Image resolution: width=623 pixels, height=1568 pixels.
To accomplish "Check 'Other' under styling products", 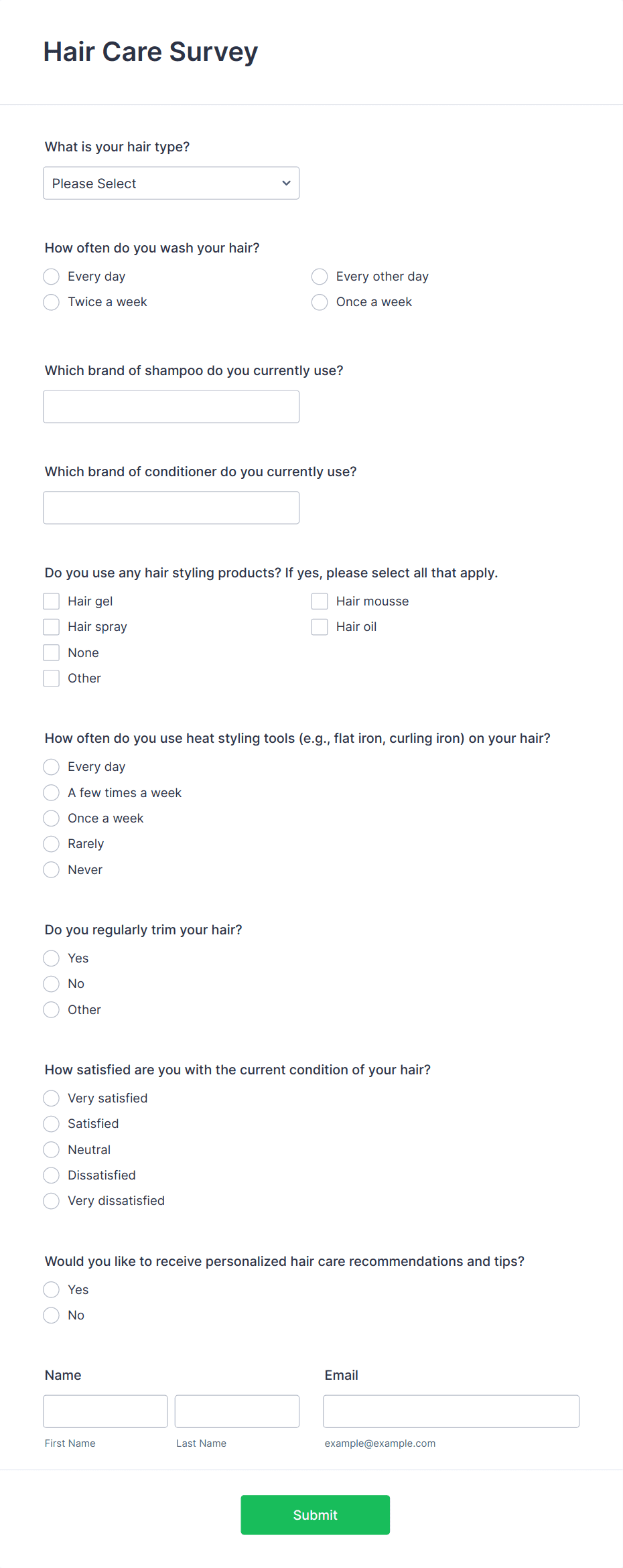I will [51, 678].
